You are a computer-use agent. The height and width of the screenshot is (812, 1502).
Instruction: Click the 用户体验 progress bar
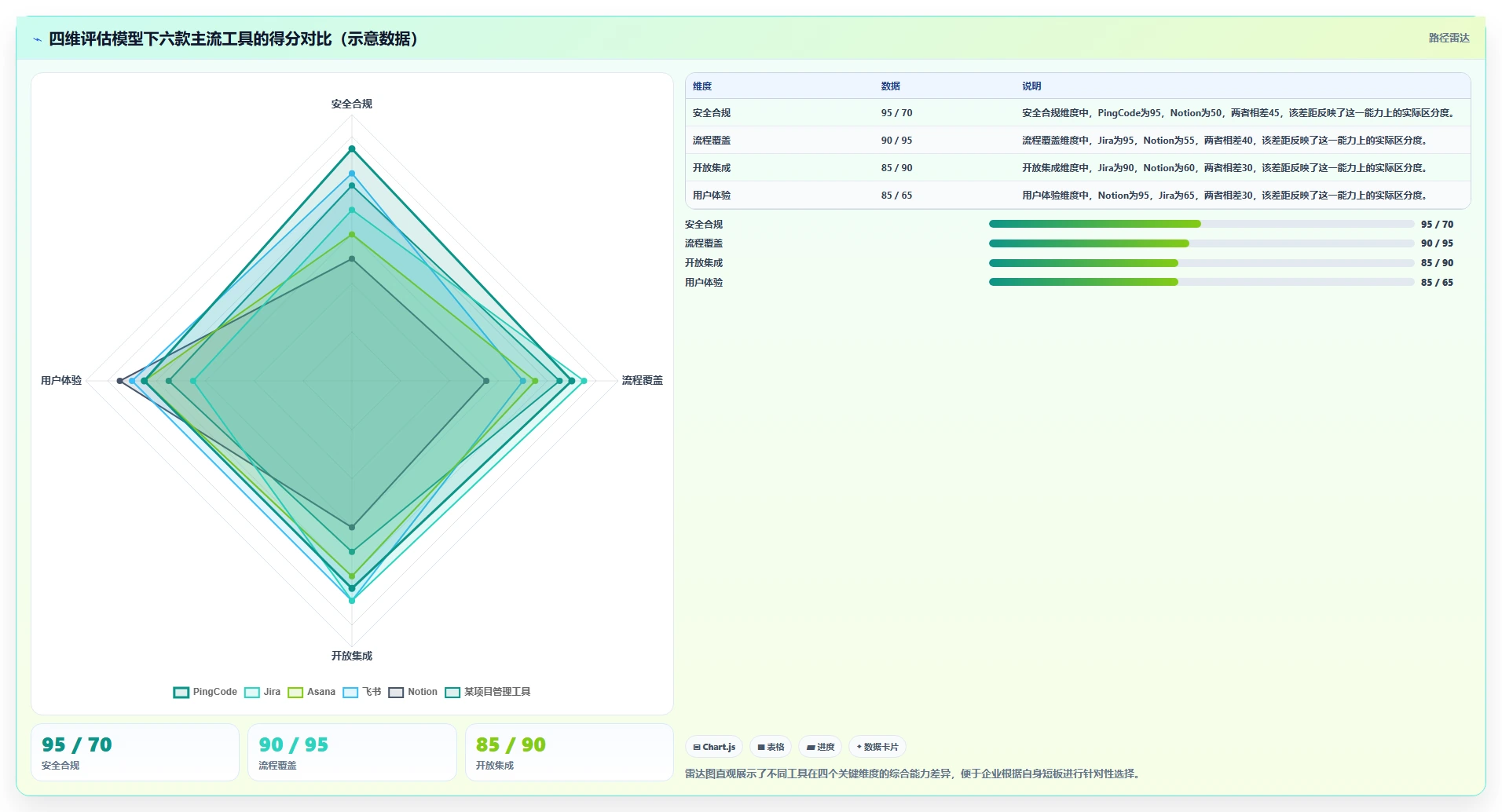click(1201, 282)
